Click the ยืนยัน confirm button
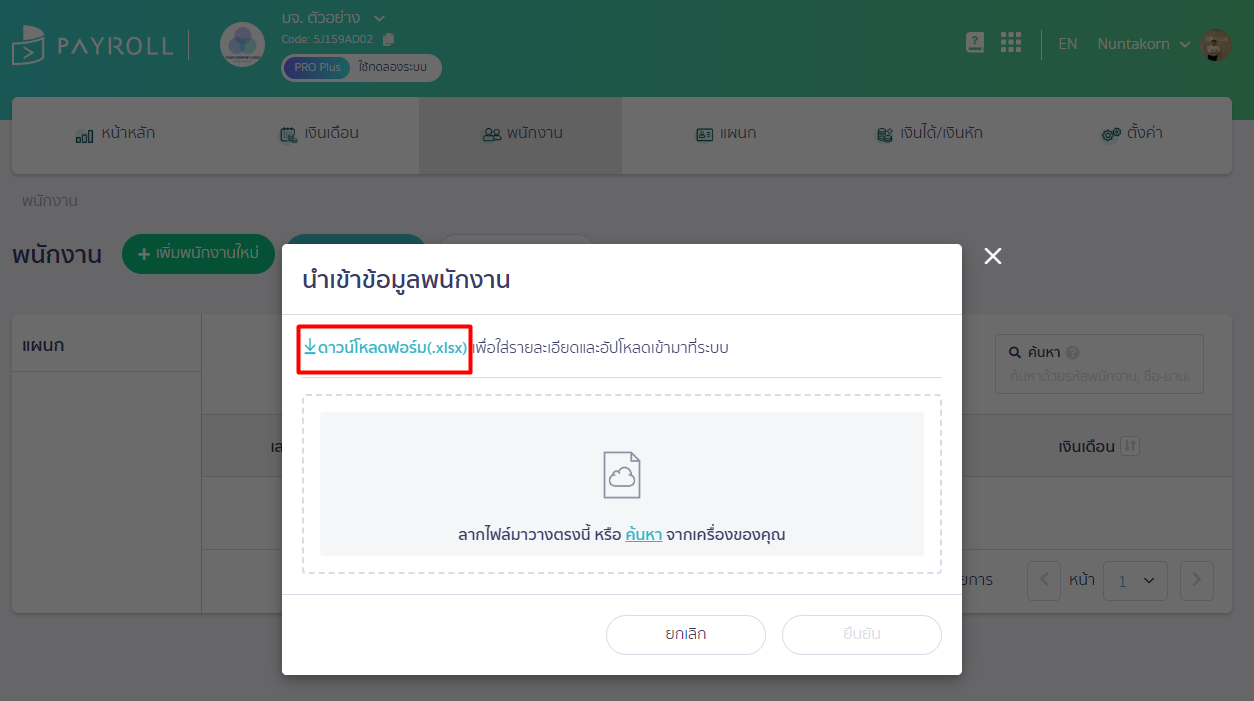 tap(862, 634)
